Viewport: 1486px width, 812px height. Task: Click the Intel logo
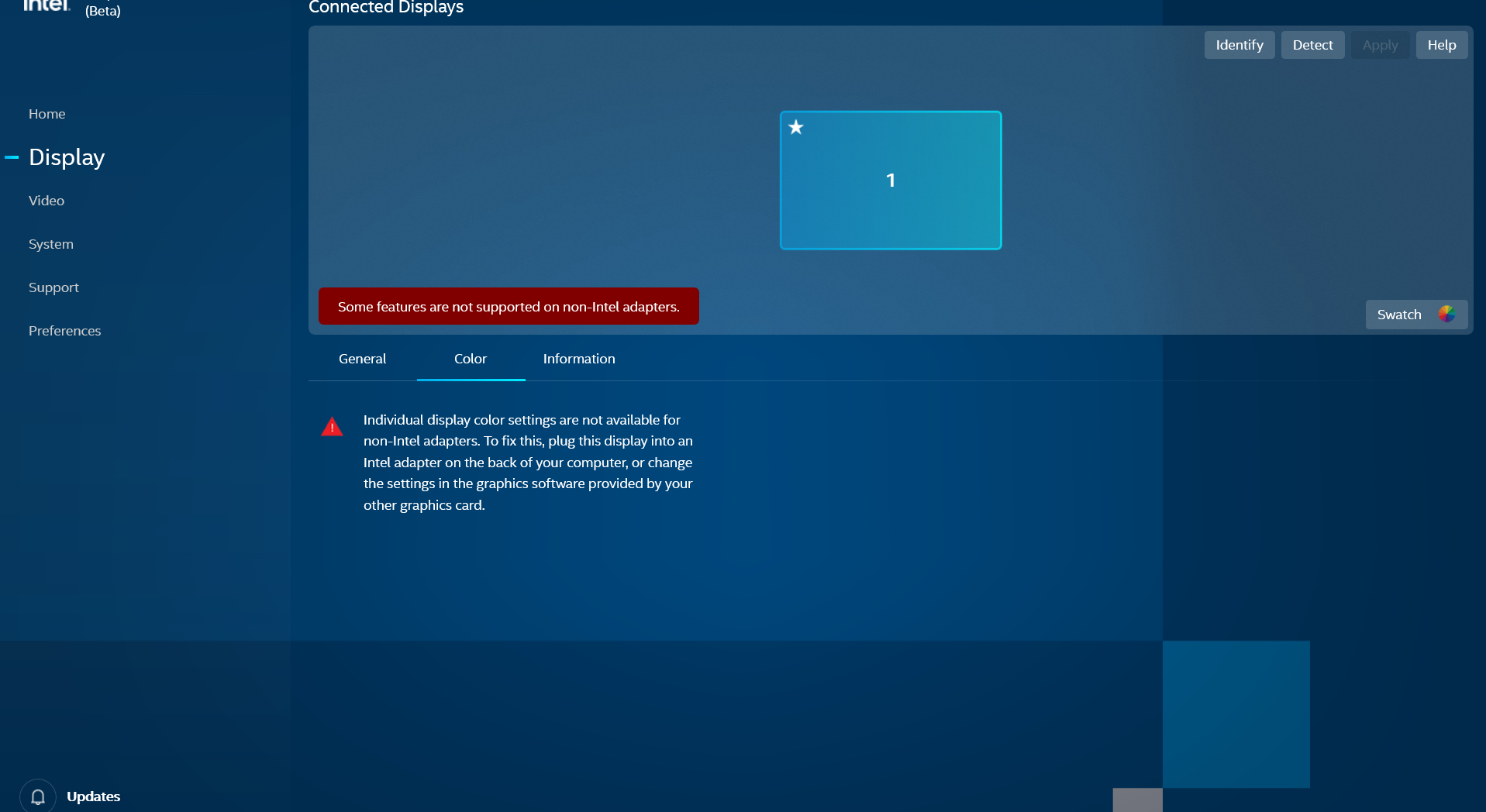[47, 5]
